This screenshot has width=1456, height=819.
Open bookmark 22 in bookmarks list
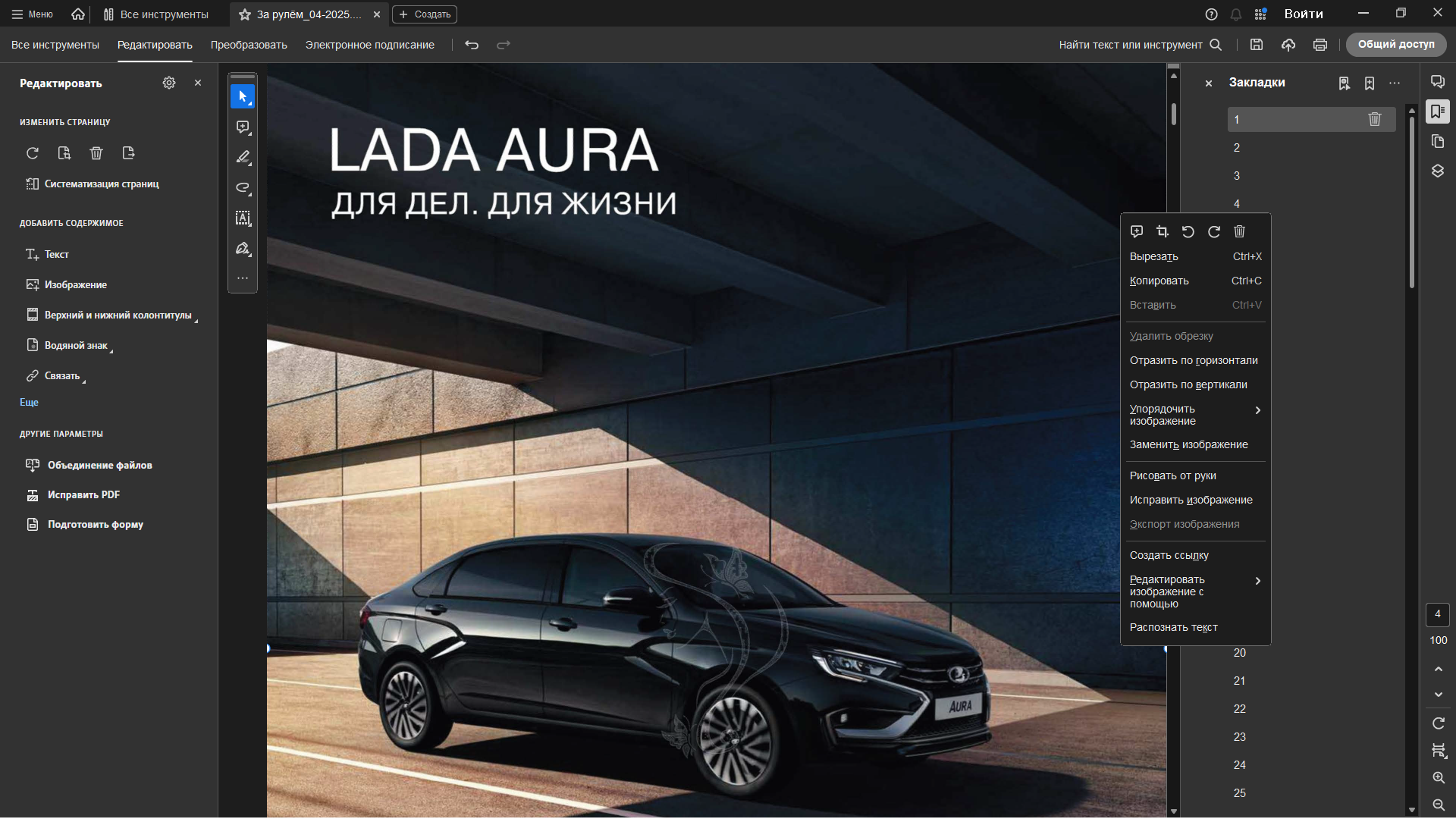1240,709
